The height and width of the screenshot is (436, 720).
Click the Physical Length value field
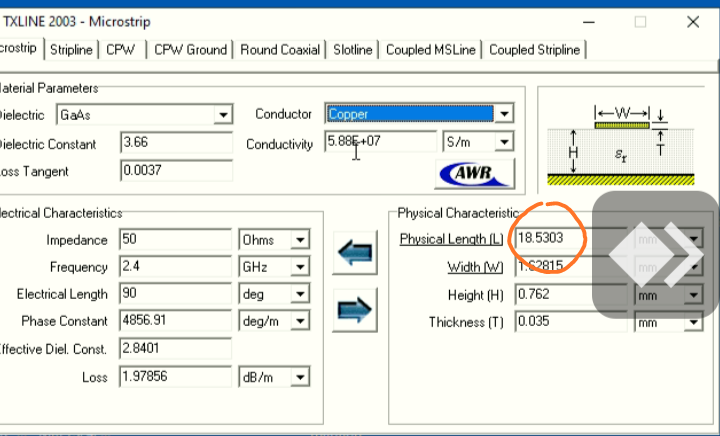(560, 240)
